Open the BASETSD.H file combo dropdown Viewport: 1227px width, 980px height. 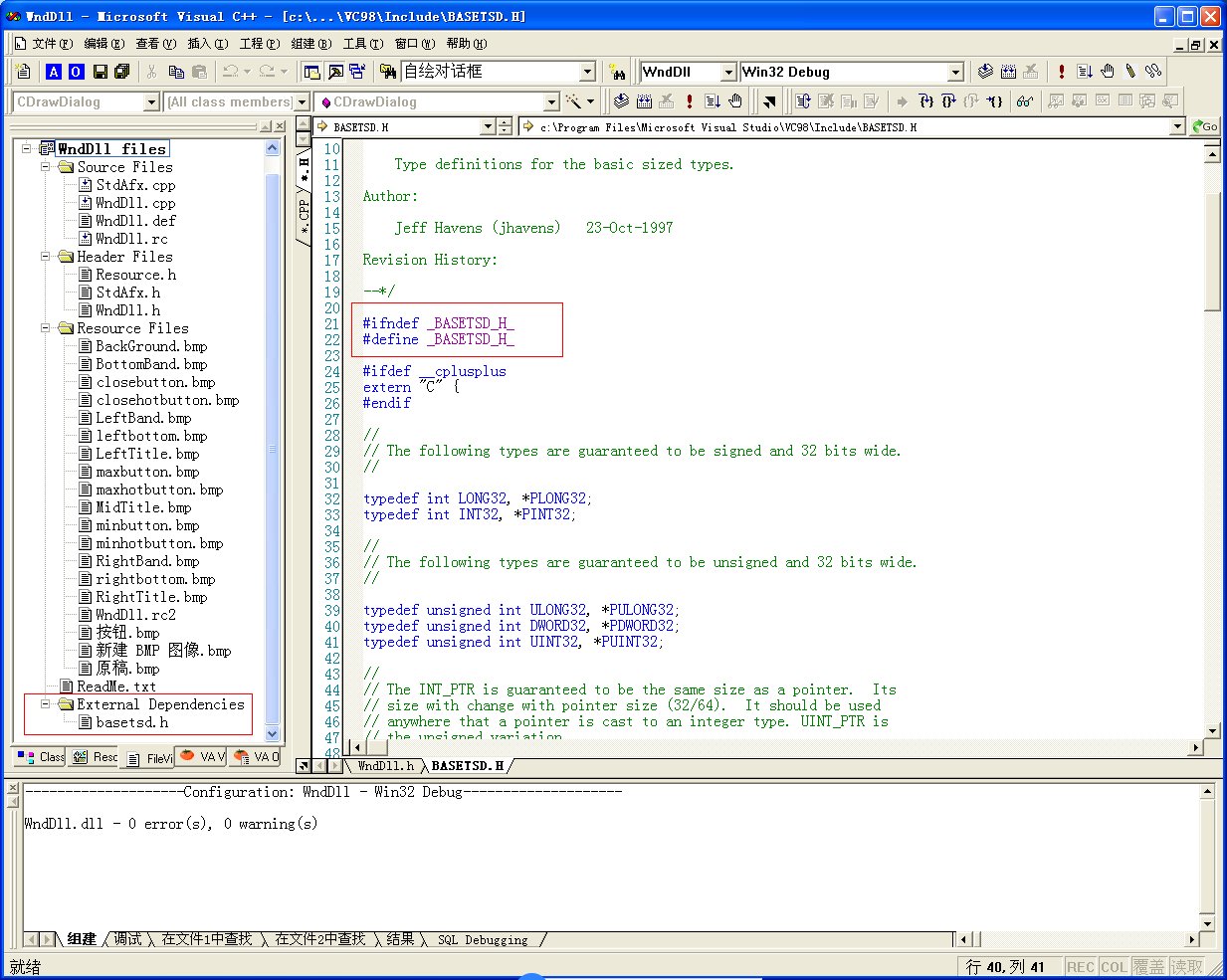488,126
